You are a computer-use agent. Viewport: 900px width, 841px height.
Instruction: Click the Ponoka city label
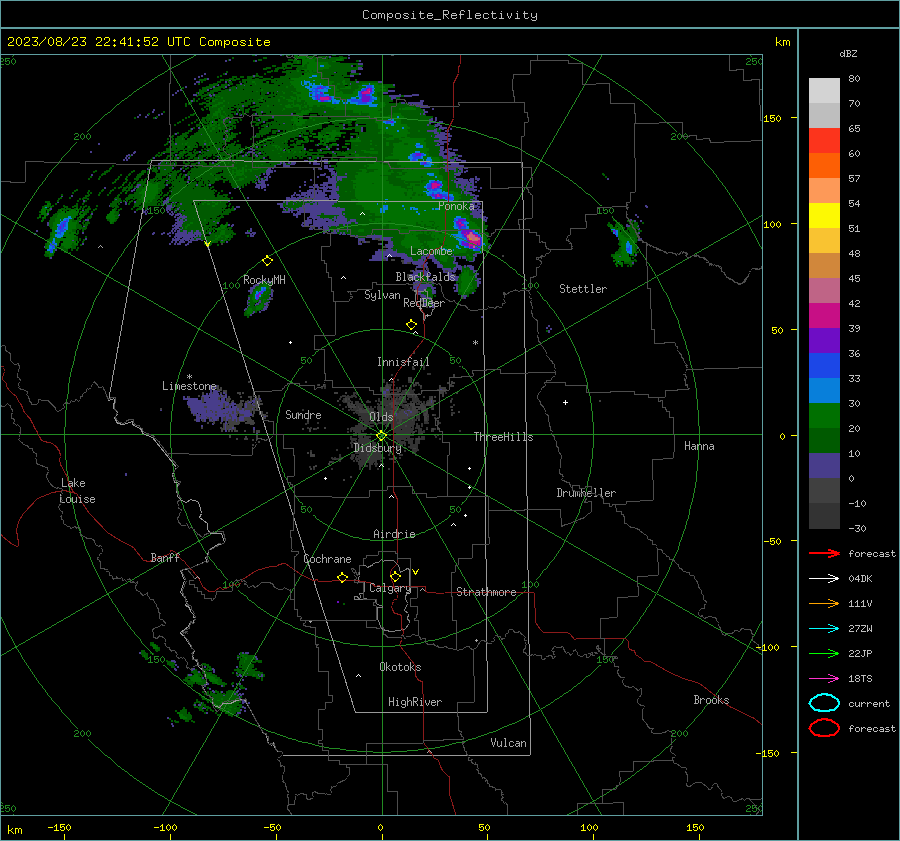[456, 206]
